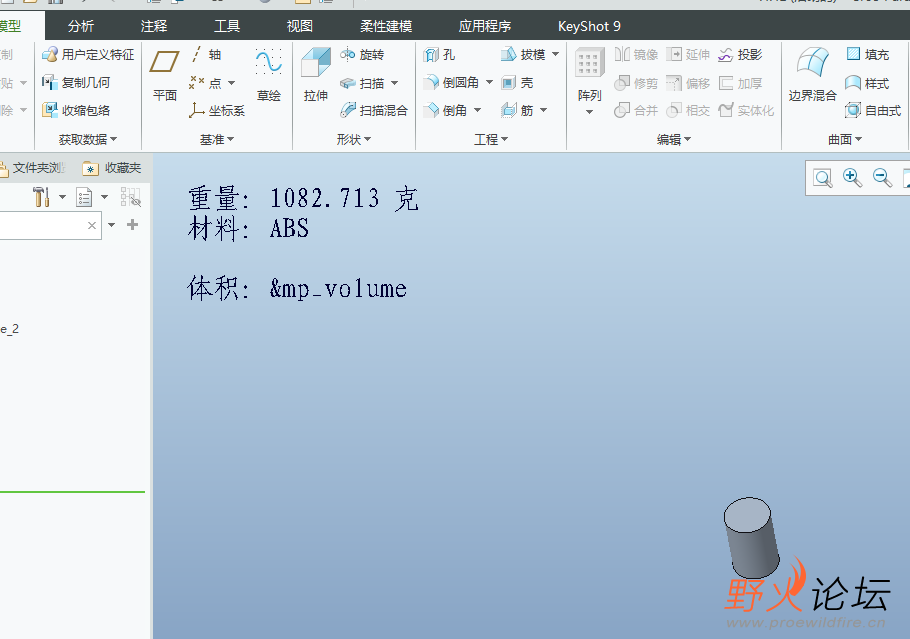Image resolution: width=910 pixels, height=639 pixels.
Task: Select the 边界混合 tool
Action: [x=812, y=75]
